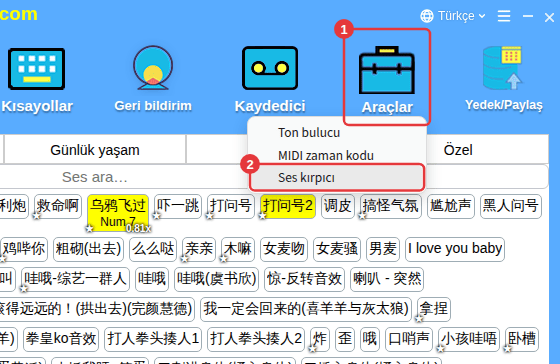Image resolution: width=560 pixels, height=364 pixels.
Task: Play the 亲亲 sound
Action: [199, 249]
